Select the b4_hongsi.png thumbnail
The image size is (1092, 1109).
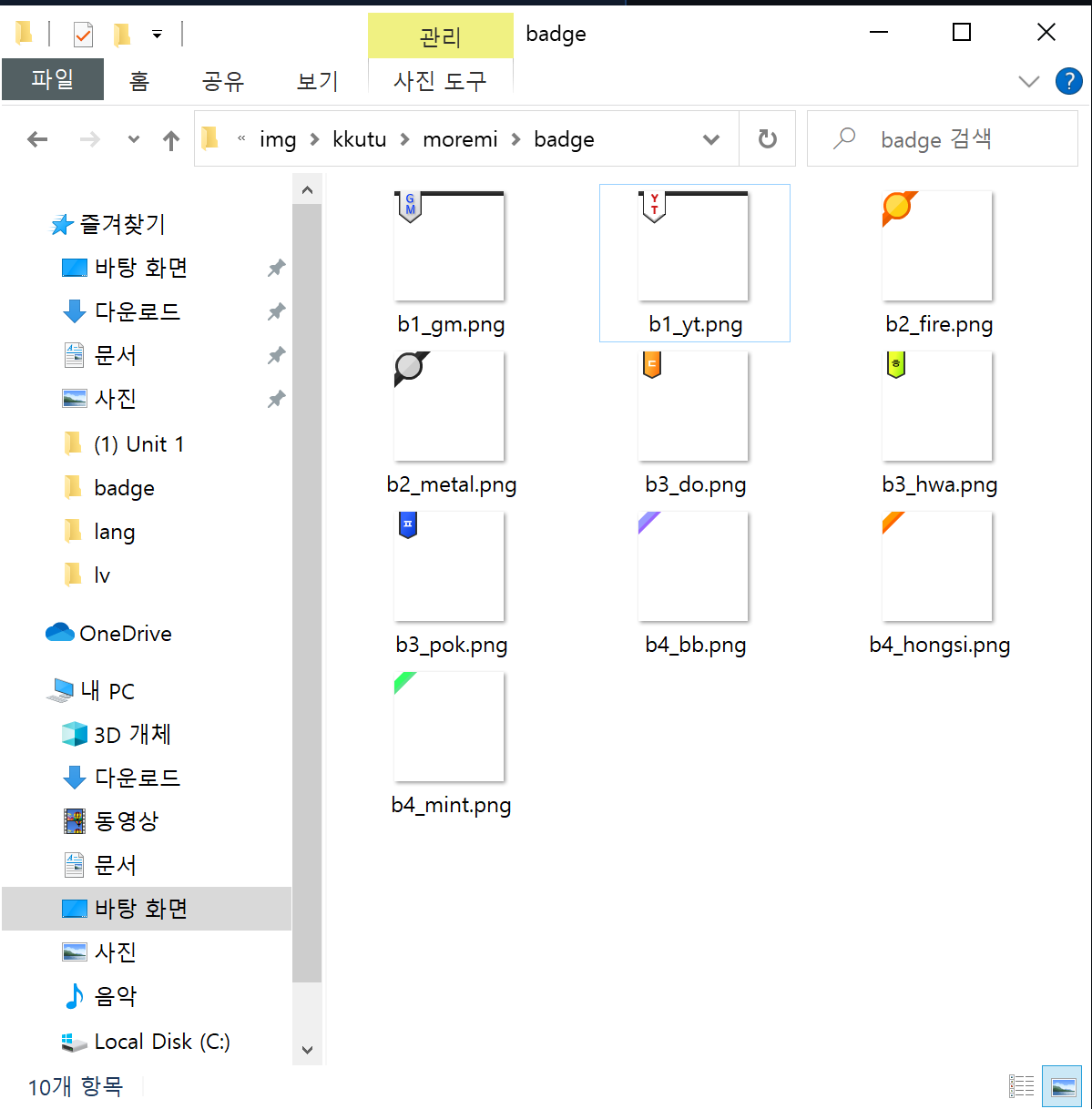[x=937, y=566]
